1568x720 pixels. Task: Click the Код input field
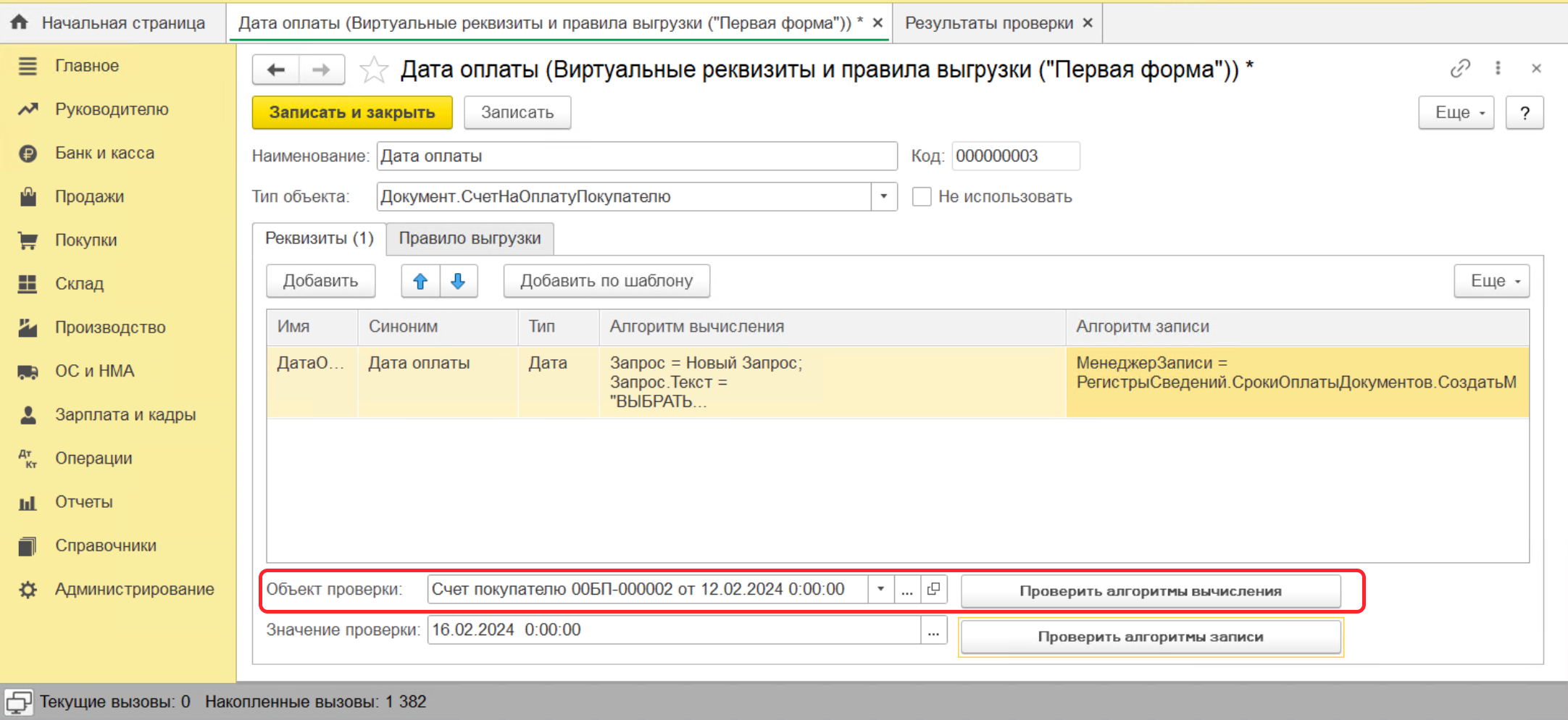click(x=1016, y=156)
